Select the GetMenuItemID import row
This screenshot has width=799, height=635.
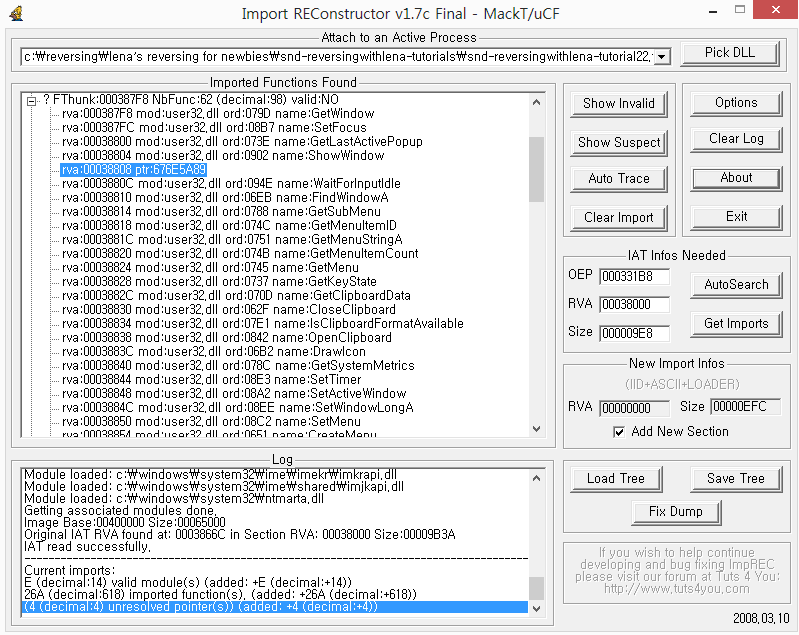[x=229, y=226]
